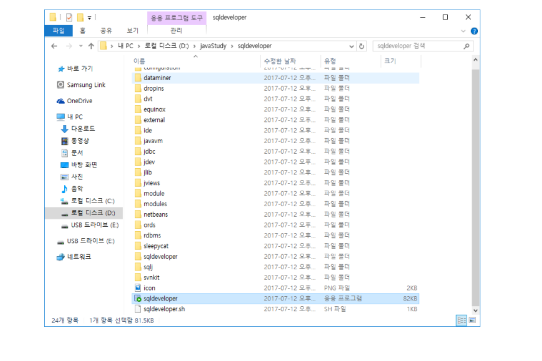
Task: Select the dvt folder icon
Action: [x=138, y=99]
